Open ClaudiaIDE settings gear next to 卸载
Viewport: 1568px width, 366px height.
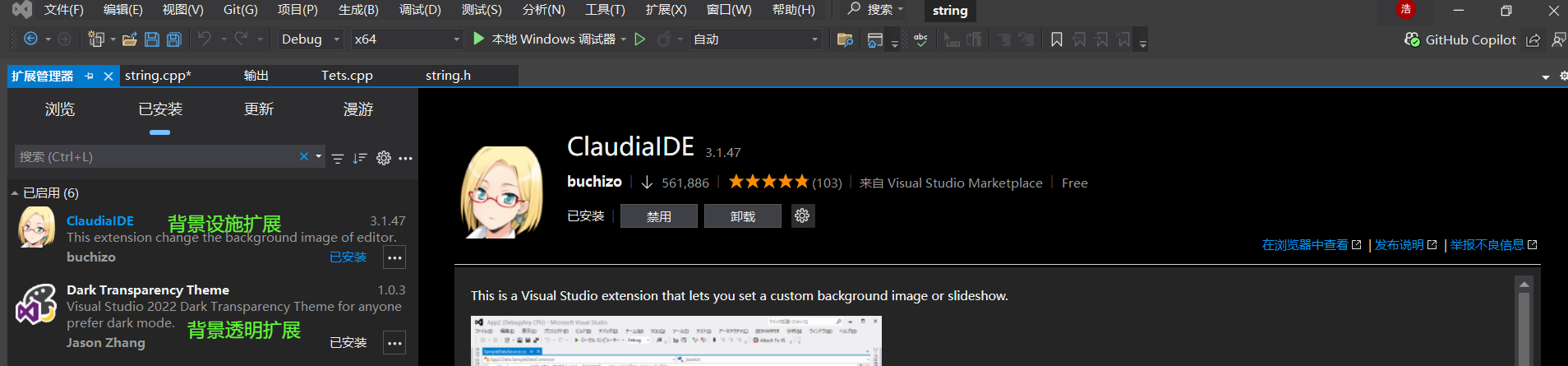(802, 215)
